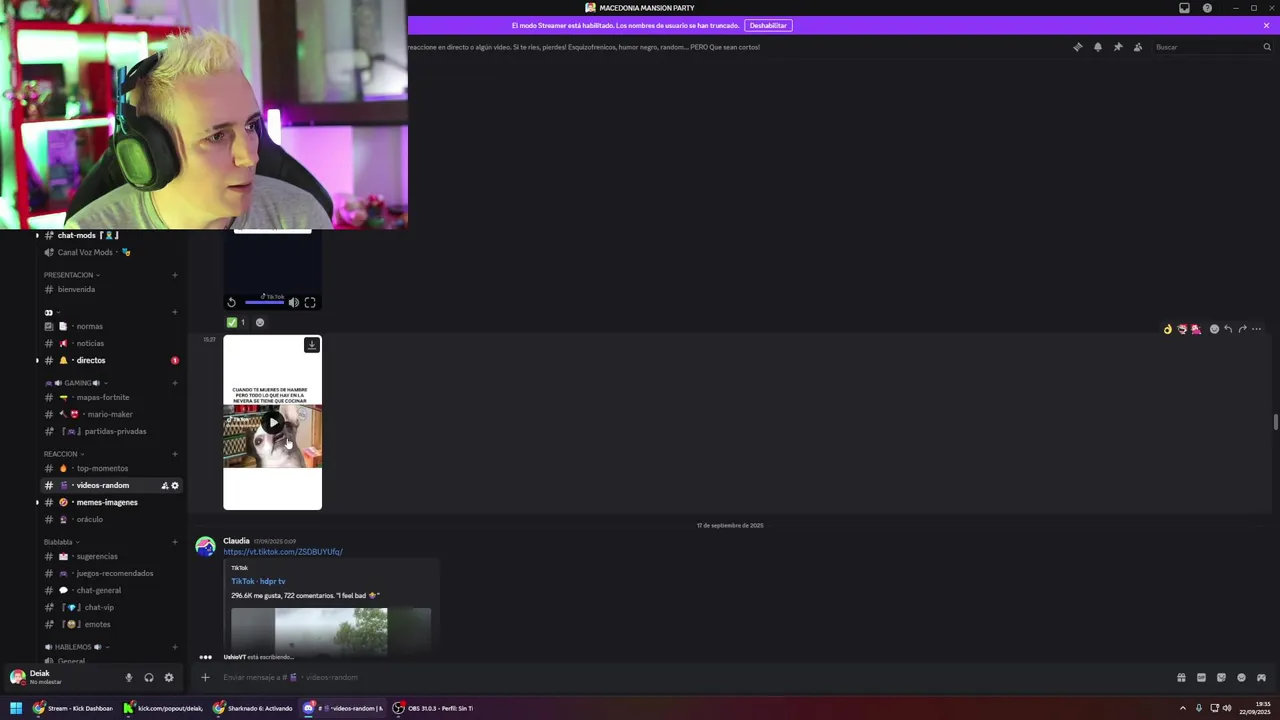
Task: Collapse the GAMING category
Action: pyautogui.click(x=76, y=383)
